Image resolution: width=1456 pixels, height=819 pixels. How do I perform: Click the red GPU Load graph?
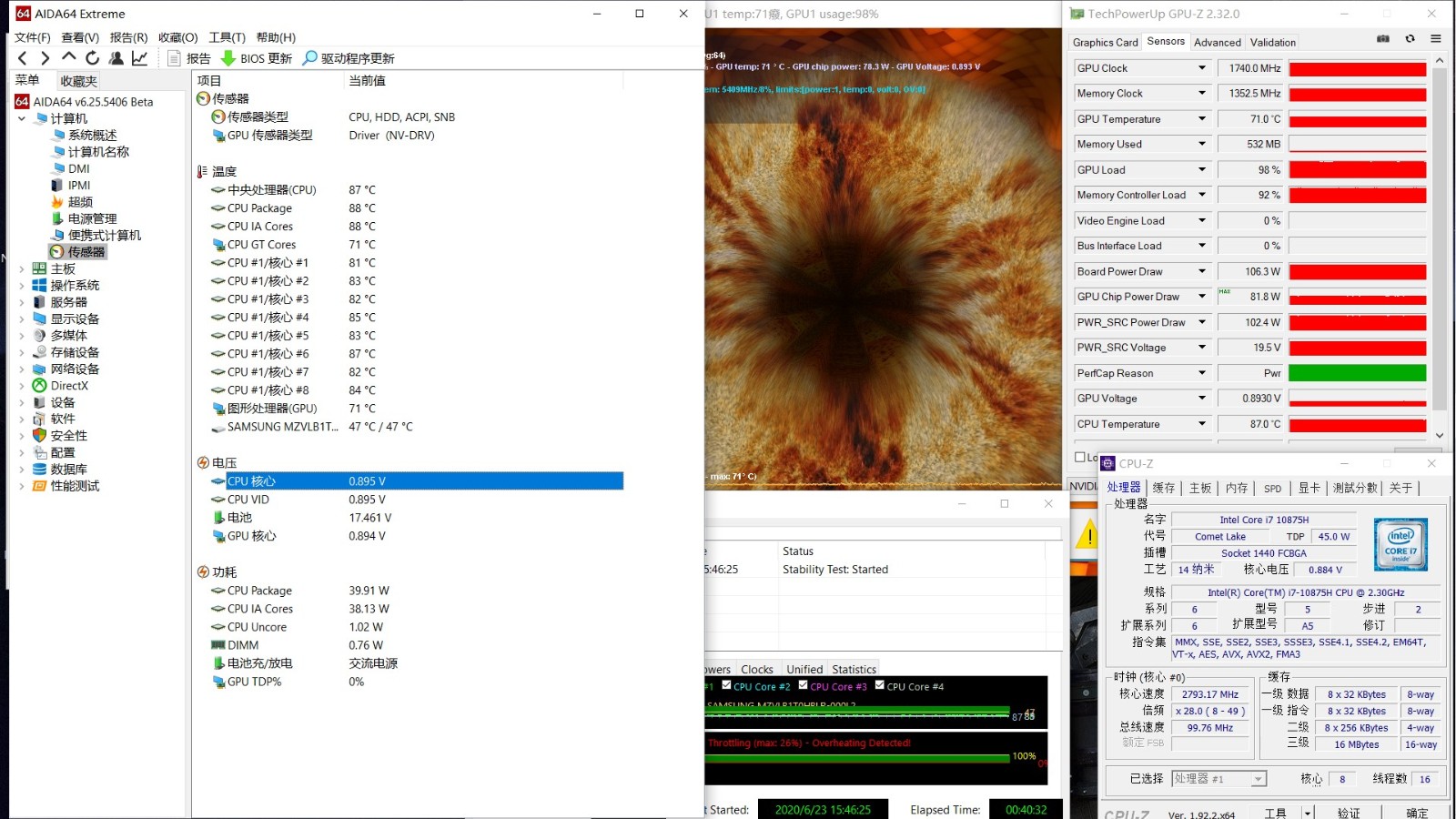[1358, 170]
